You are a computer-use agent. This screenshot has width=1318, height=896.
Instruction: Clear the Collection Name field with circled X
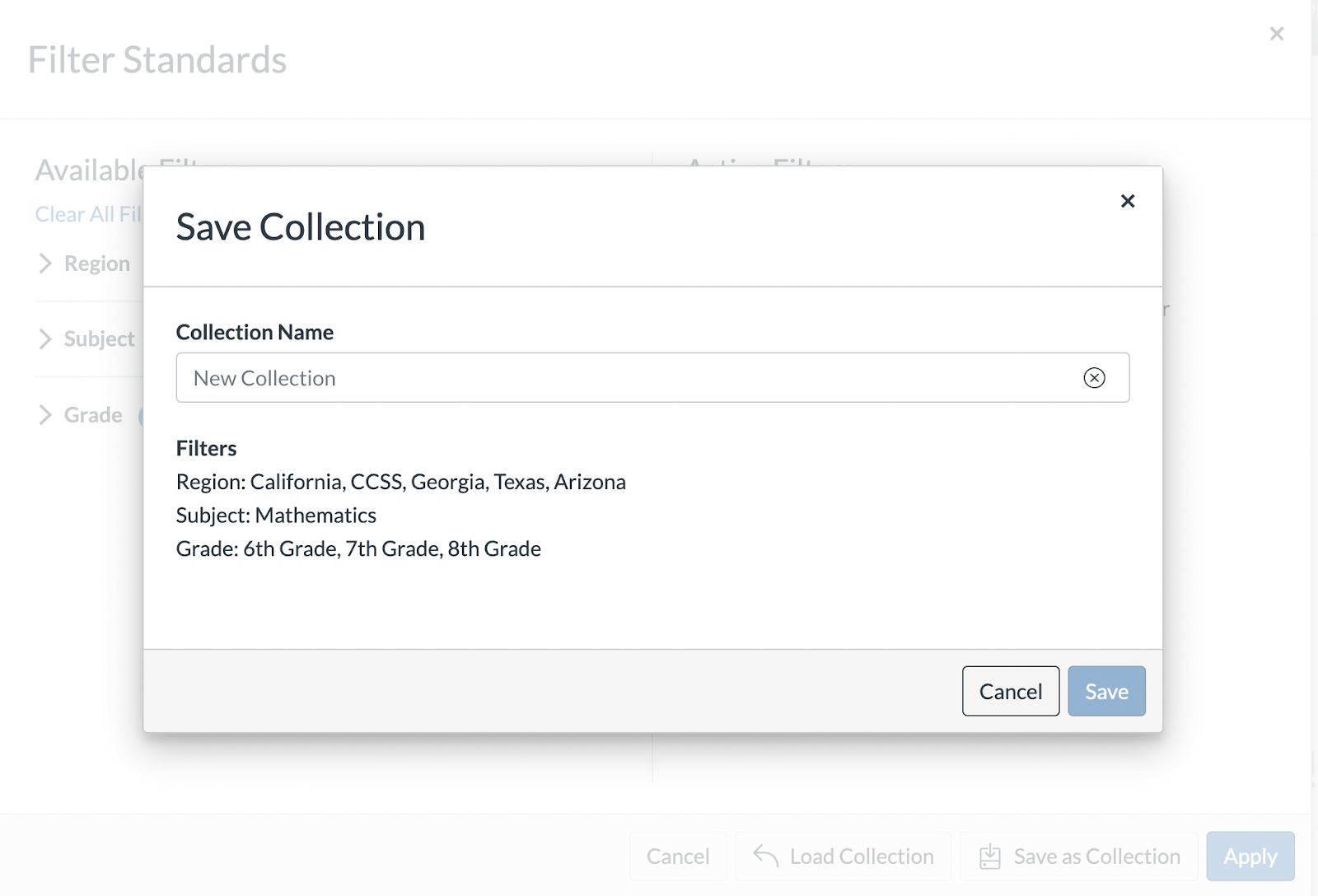[1094, 378]
